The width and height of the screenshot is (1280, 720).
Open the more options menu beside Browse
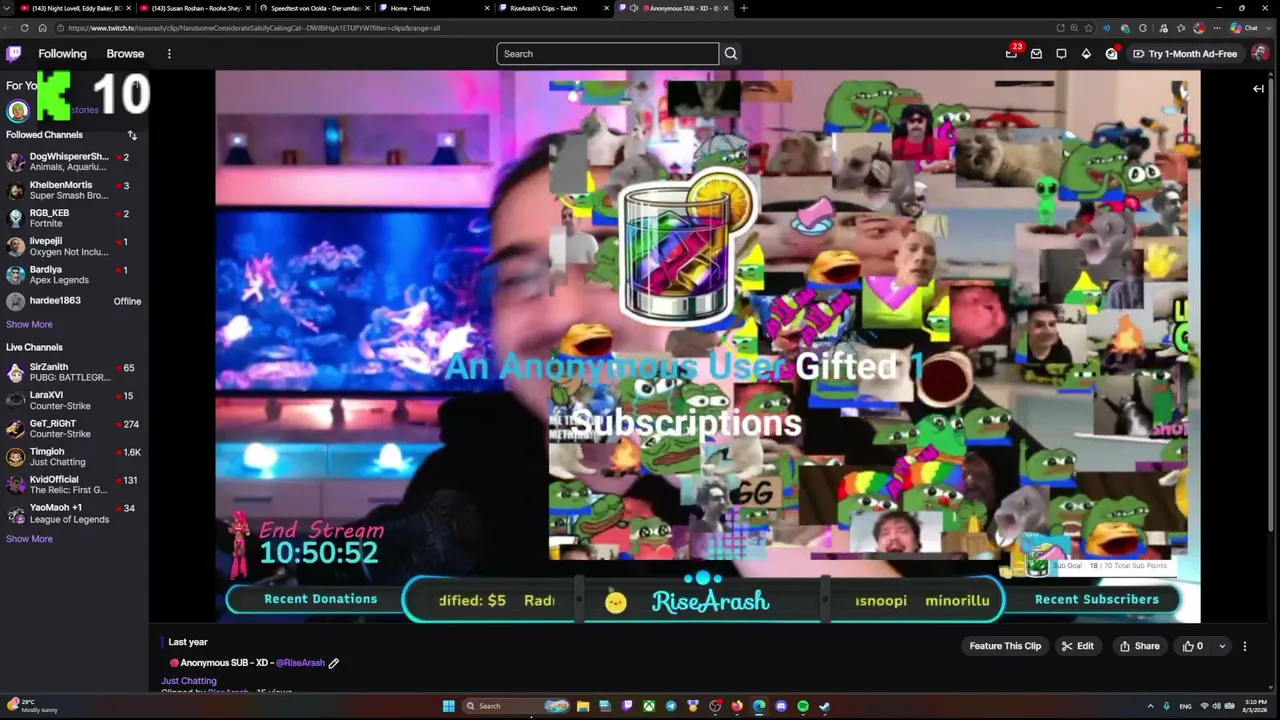pyautogui.click(x=169, y=54)
